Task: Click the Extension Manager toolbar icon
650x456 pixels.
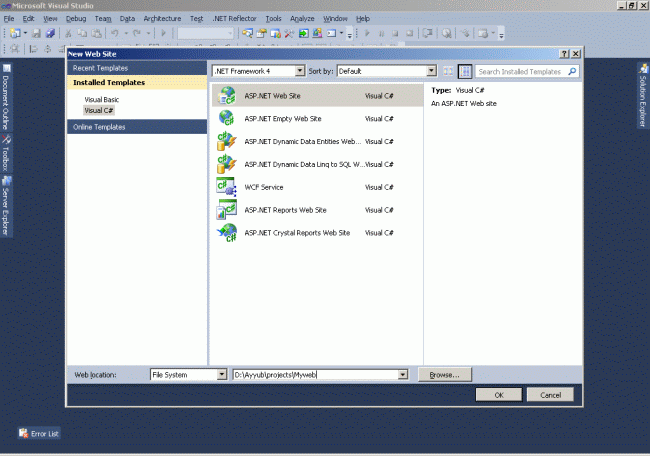Action: point(318,33)
